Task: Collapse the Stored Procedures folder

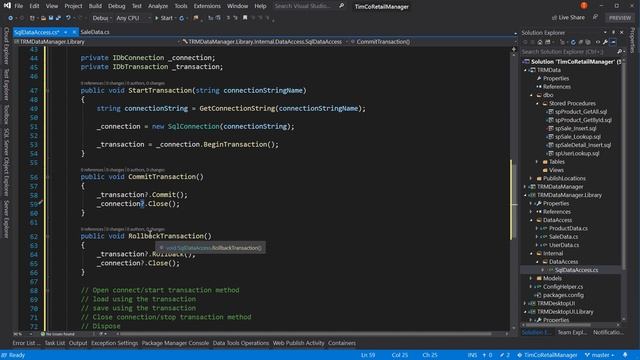Action: tap(538, 104)
